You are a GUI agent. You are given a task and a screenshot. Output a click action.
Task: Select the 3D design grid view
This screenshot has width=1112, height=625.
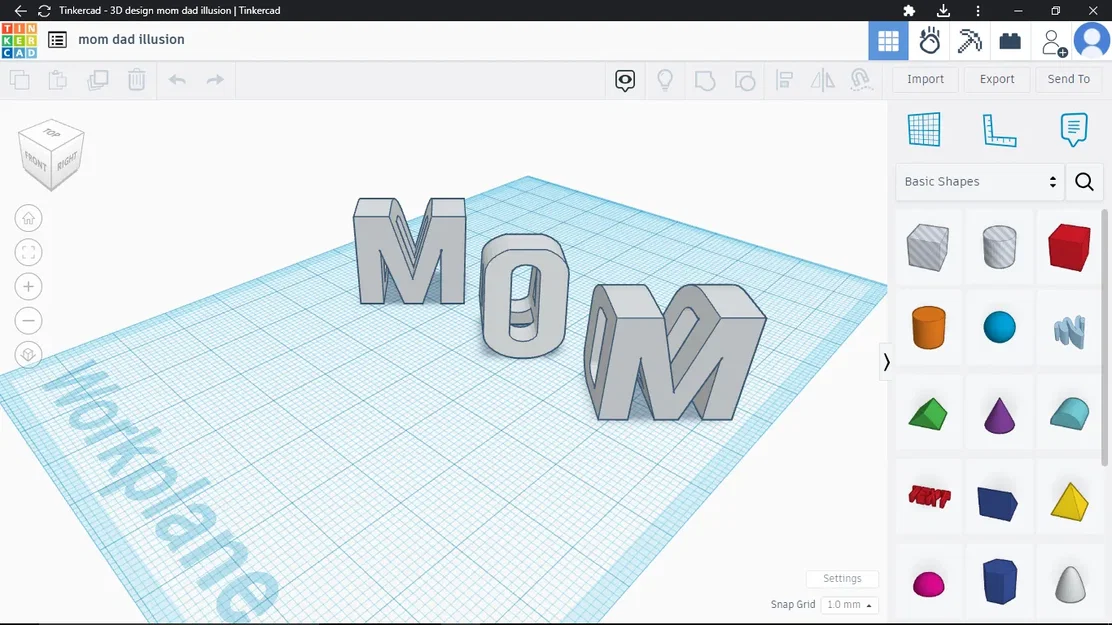coord(888,40)
